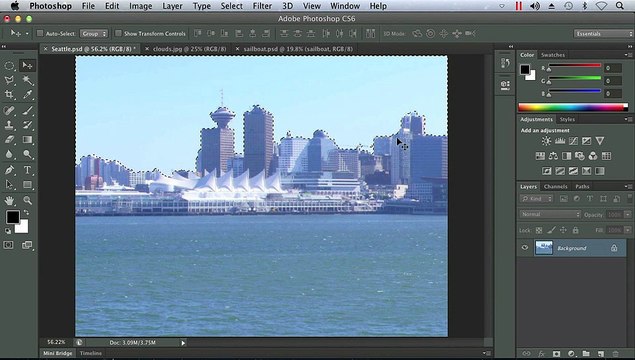Reset default foreground/background colors
The height and width of the screenshot is (360, 635).
pos(8,231)
